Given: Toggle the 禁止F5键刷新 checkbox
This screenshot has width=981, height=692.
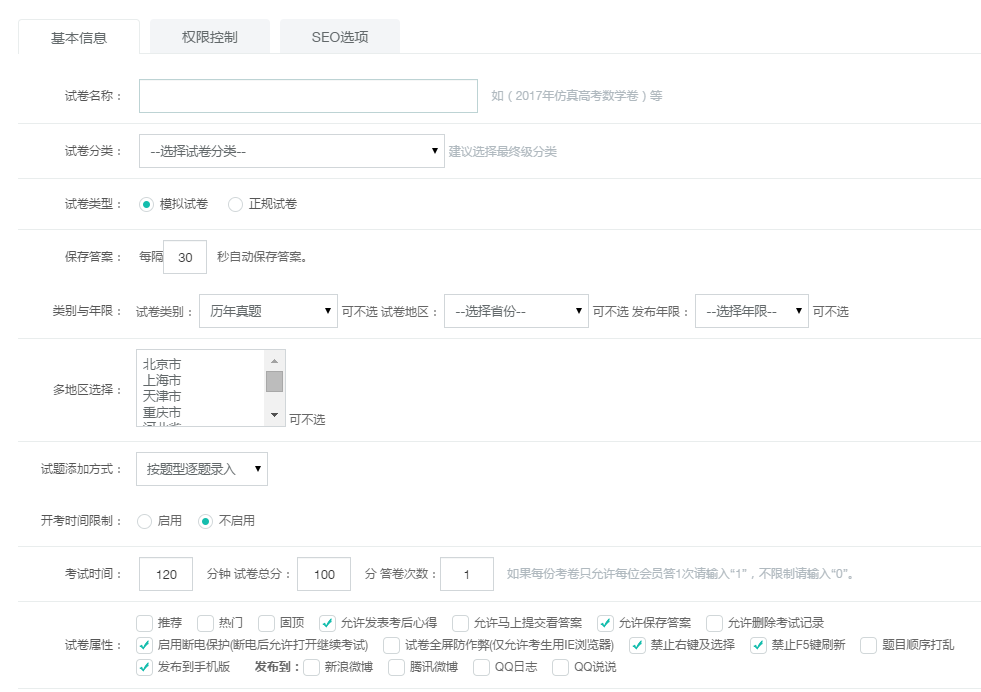Looking at the screenshot, I should [758, 645].
